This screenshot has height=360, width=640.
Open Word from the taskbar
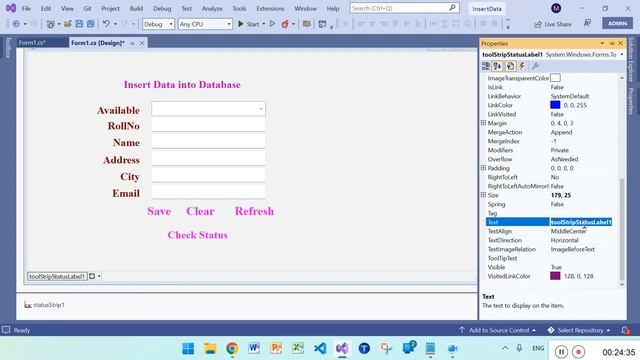coord(254,348)
